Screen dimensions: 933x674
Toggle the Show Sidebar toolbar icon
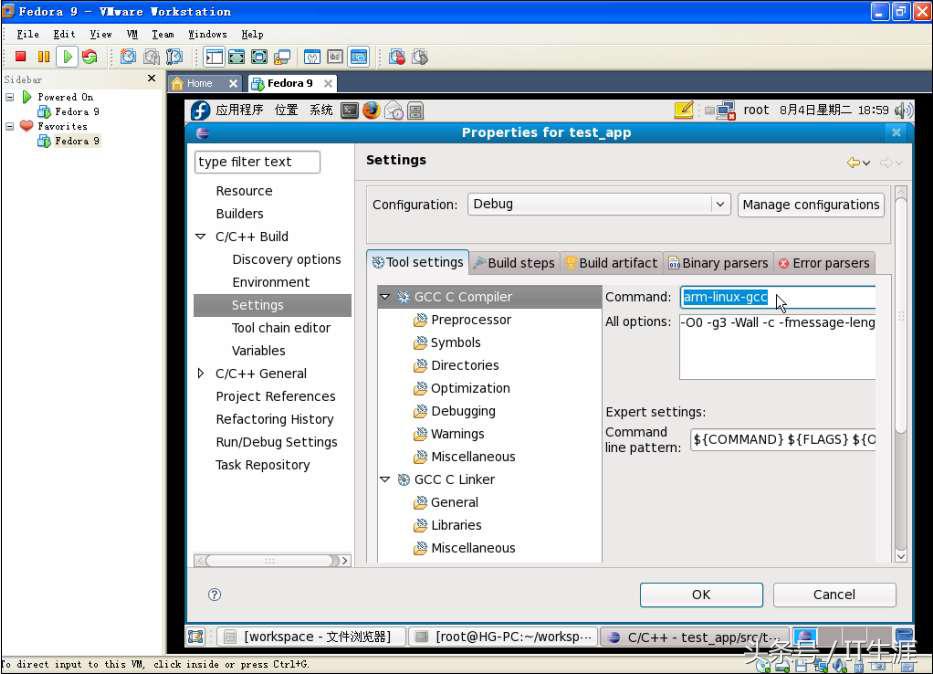(x=214, y=57)
